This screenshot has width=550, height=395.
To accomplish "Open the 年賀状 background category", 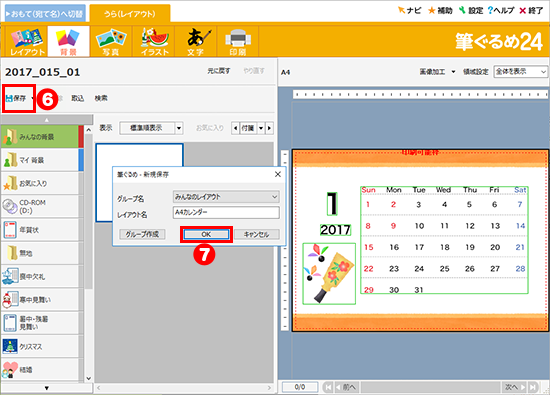I will pos(40,230).
